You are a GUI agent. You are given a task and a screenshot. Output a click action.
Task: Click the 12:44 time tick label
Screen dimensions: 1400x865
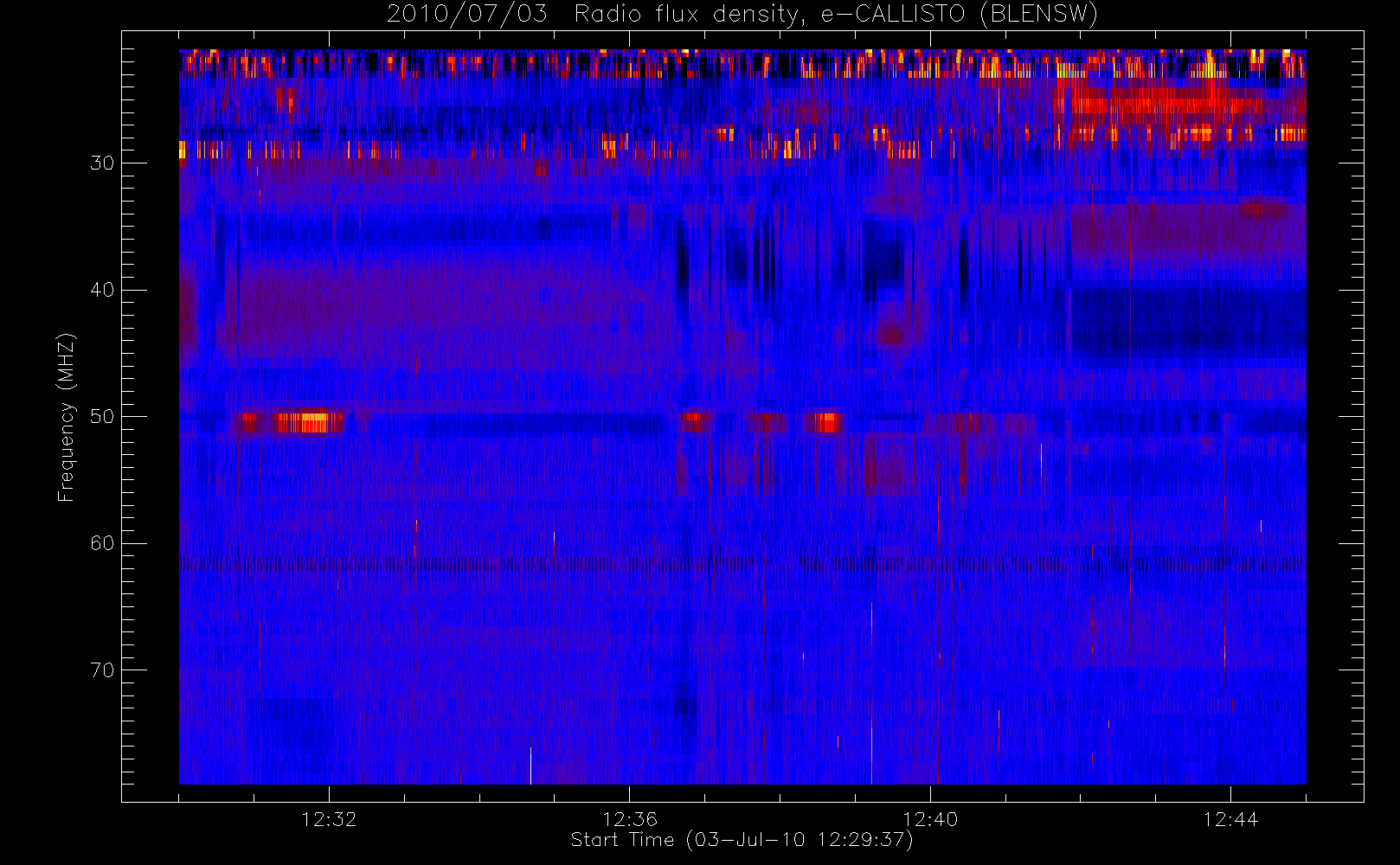click(1230, 819)
